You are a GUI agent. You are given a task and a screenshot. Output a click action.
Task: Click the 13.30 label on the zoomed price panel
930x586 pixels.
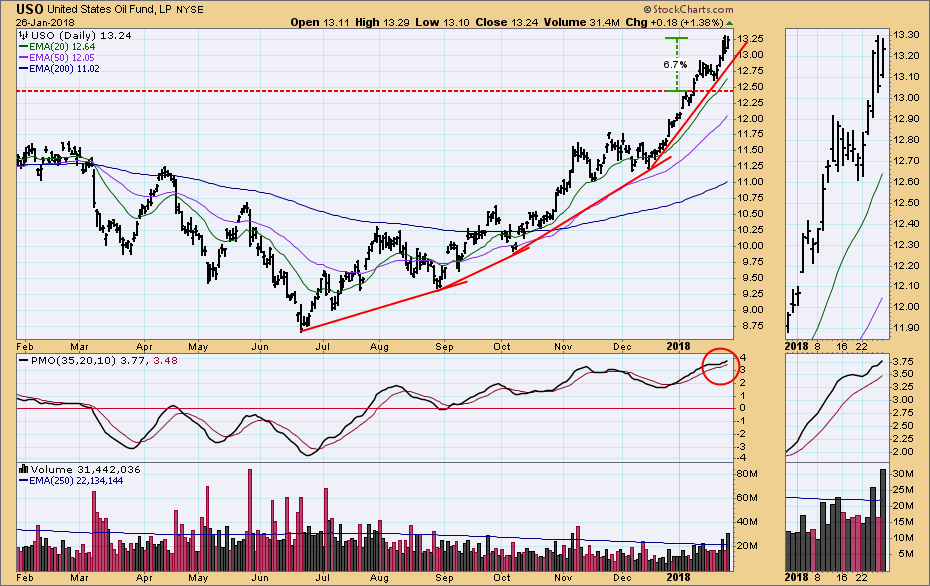tap(906, 35)
